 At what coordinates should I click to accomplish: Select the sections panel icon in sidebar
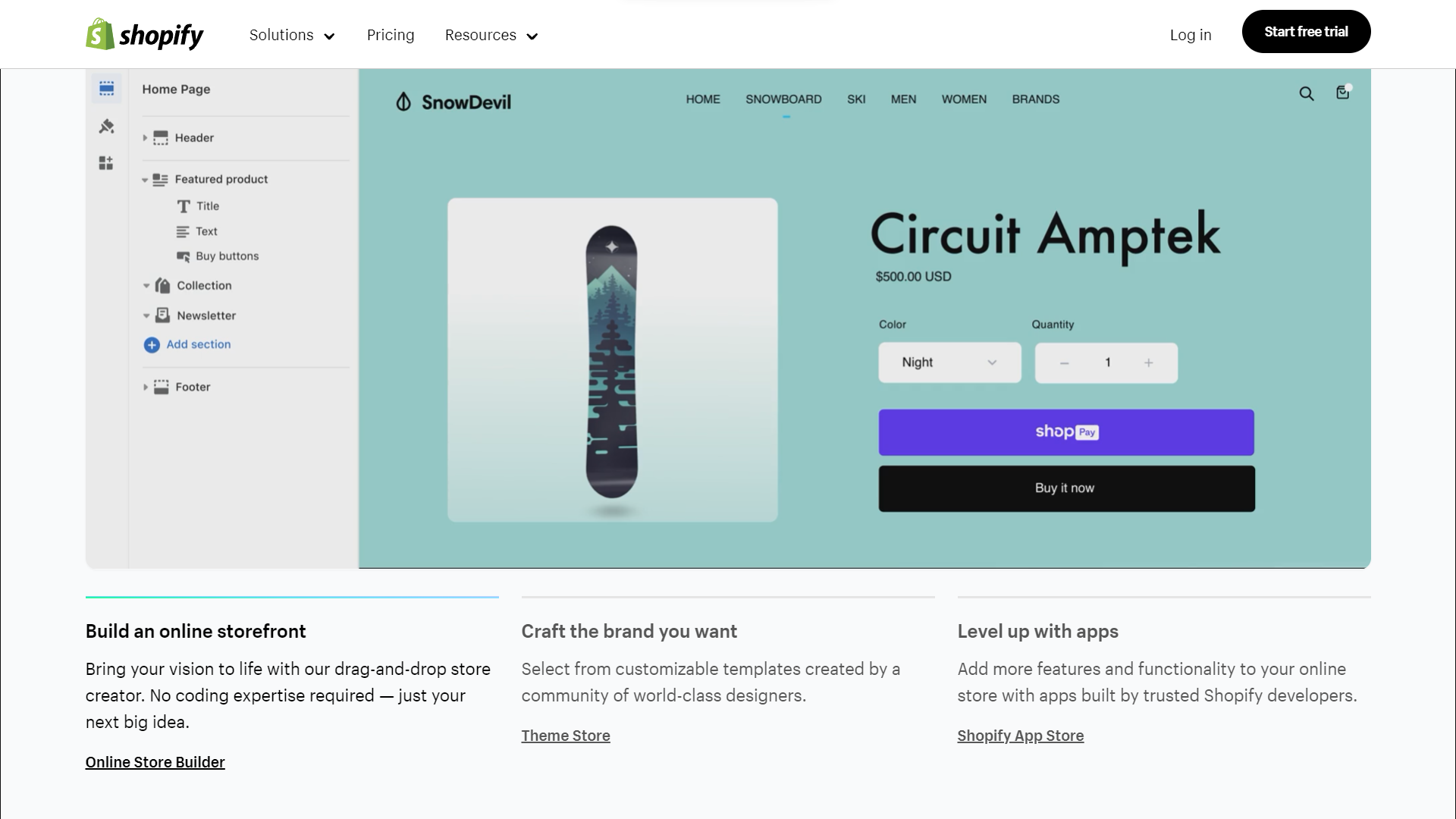pyautogui.click(x=107, y=89)
